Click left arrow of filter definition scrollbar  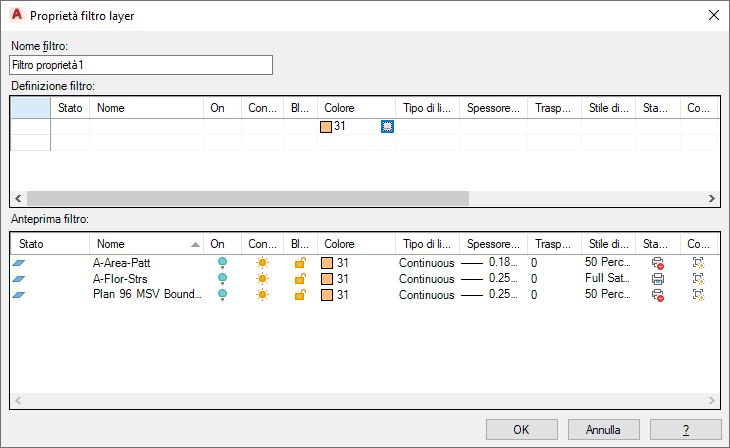click(18, 198)
